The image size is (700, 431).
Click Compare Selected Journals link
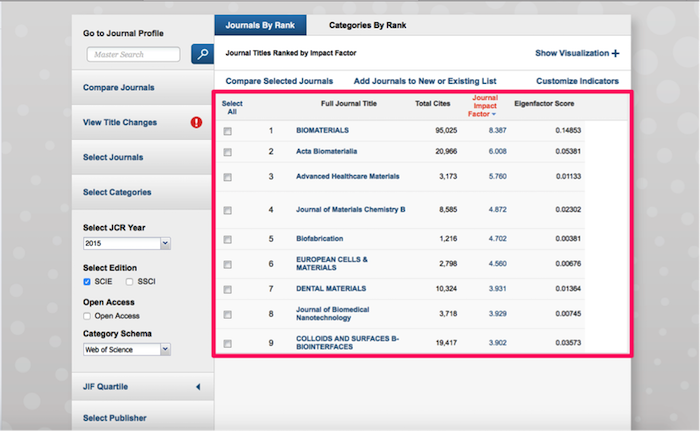pyautogui.click(x=279, y=81)
